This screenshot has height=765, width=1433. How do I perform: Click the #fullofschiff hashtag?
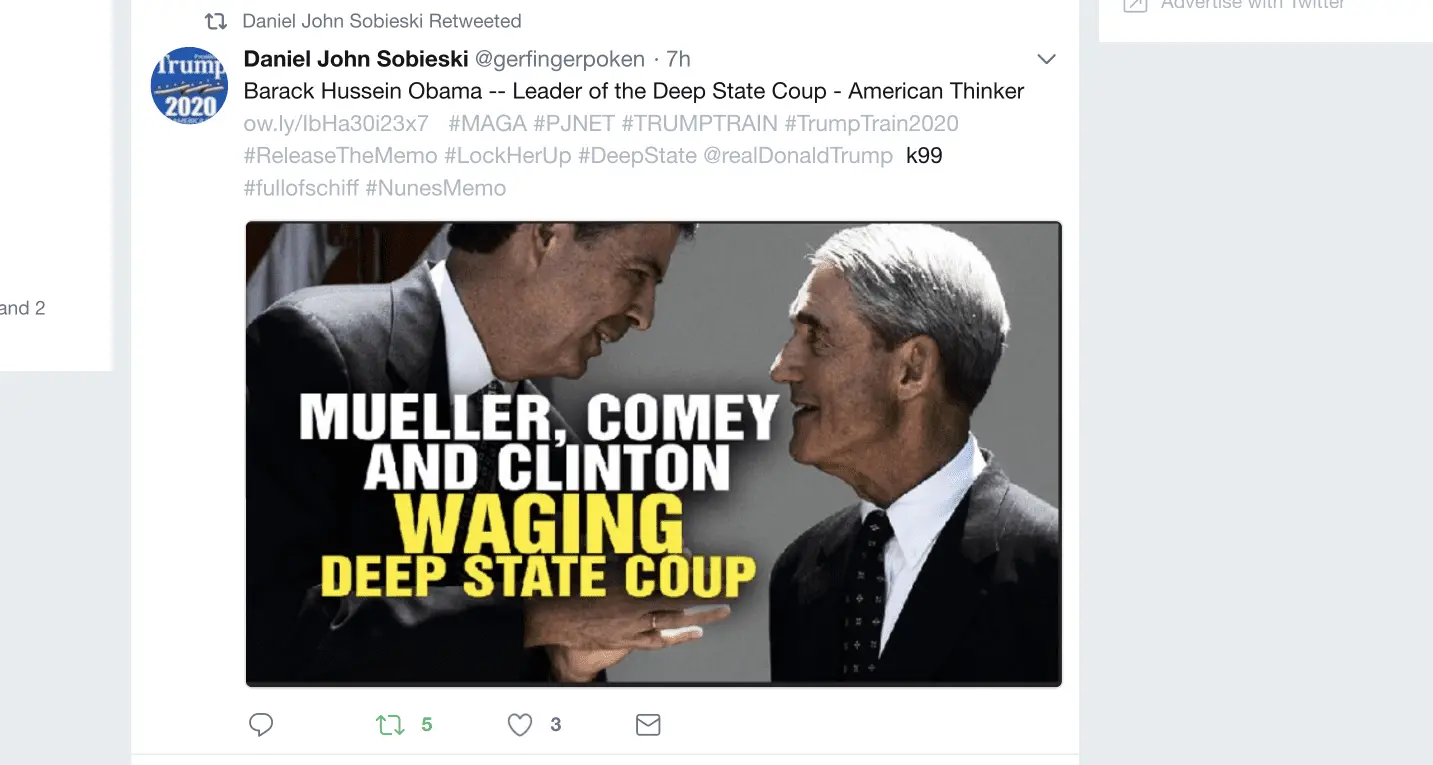301,188
